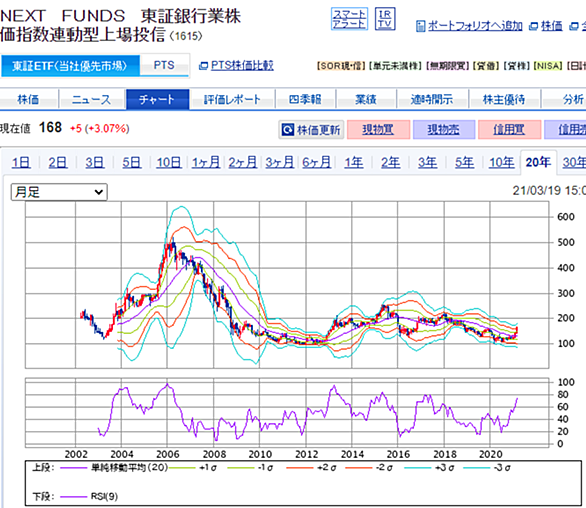Set chart period to 3ヶ月
Screen dimensions: 586x508
pyautogui.click(x=280, y=163)
